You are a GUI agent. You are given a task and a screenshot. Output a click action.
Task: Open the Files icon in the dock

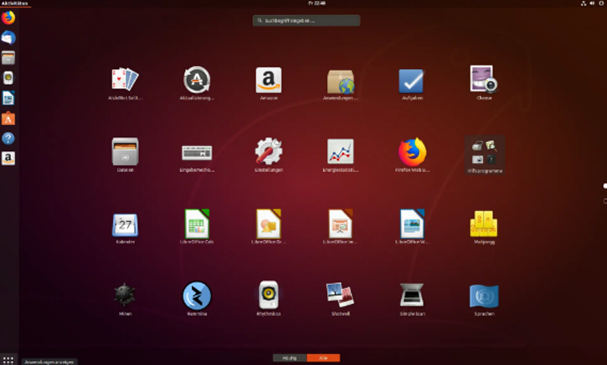8,58
